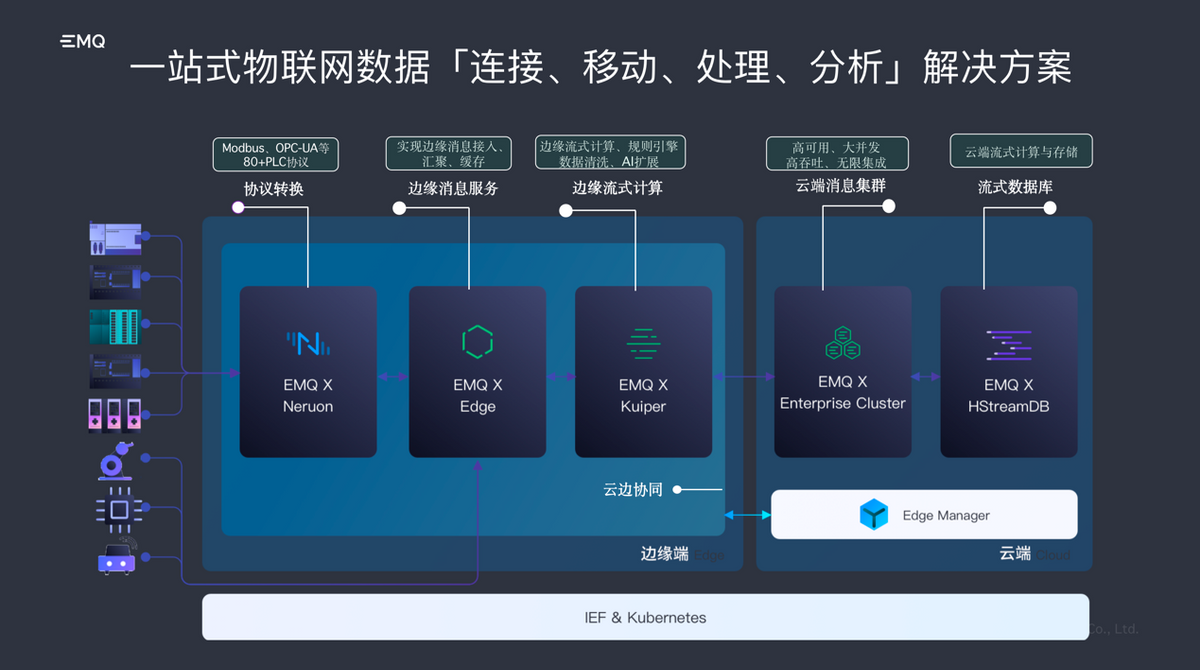This screenshot has width=1200, height=670.
Task: Select the microchip device icon
Action: pos(118,510)
